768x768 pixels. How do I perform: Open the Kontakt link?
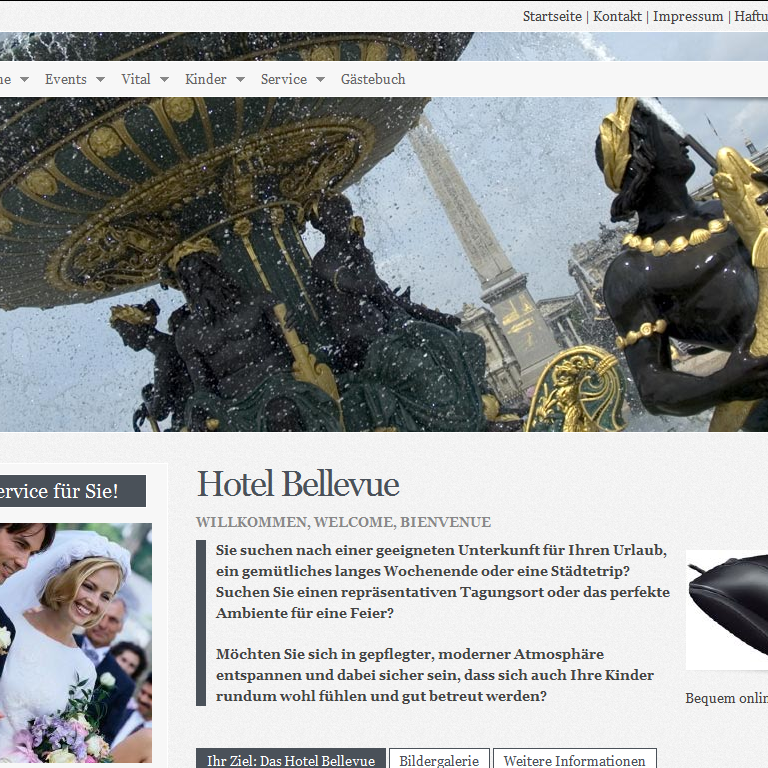click(x=617, y=16)
